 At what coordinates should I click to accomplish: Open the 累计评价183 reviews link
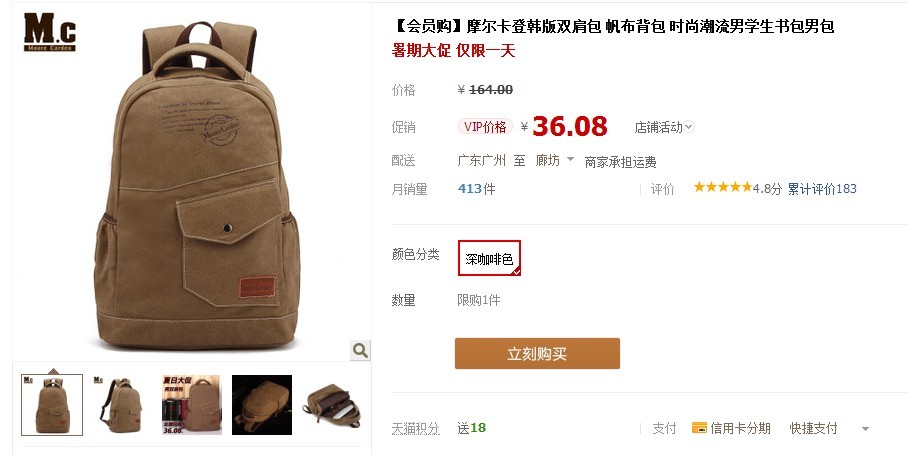(x=822, y=188)
